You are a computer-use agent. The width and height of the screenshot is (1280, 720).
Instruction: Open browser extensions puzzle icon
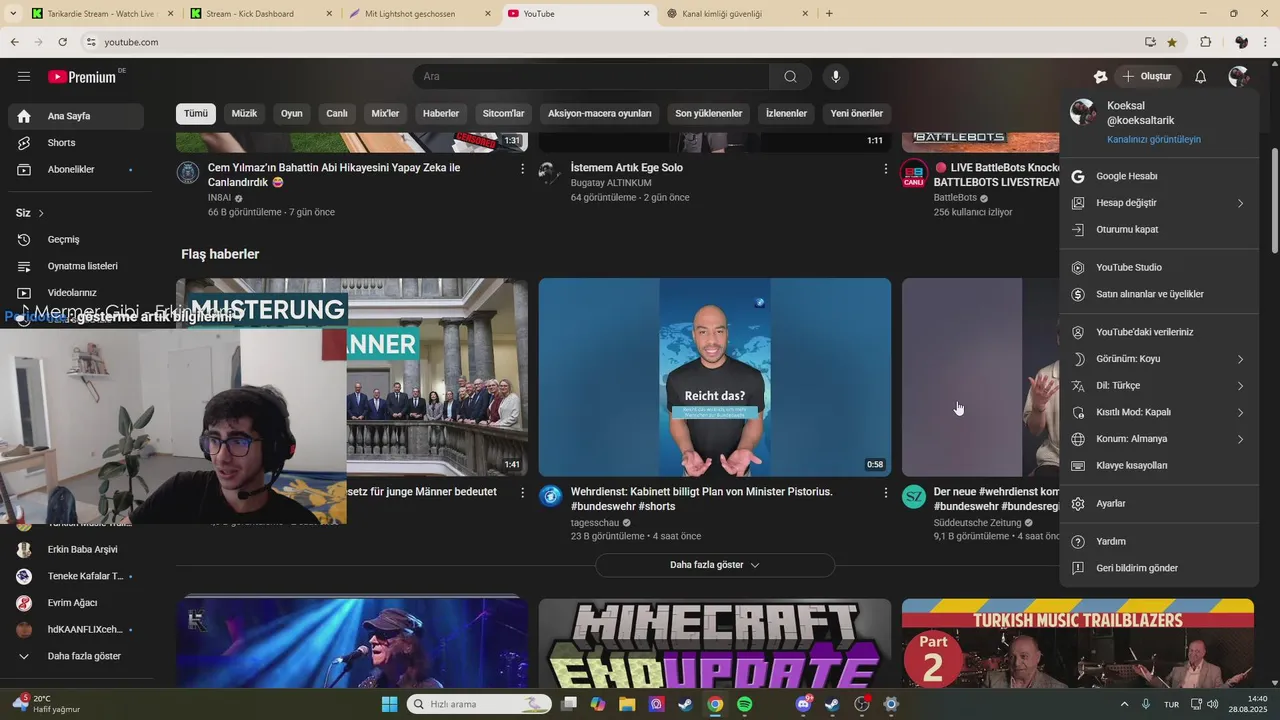point(1205,42)
